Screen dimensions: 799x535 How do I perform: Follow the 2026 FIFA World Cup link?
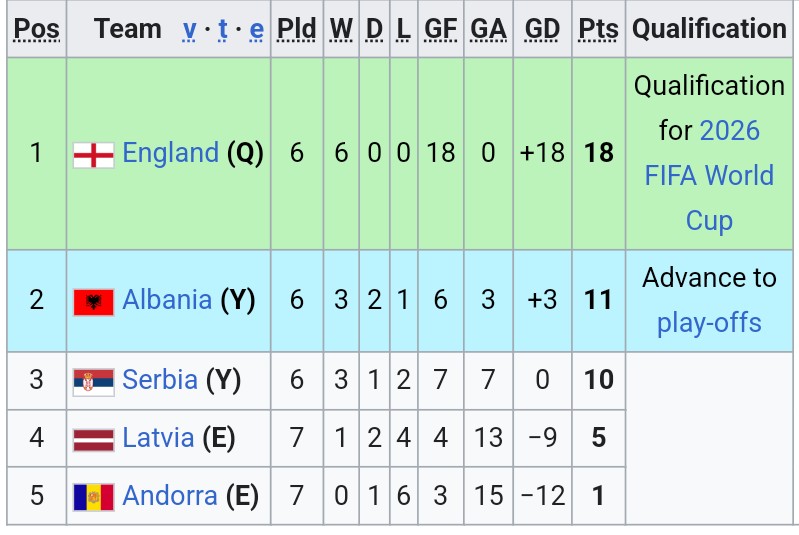[710, 175]
